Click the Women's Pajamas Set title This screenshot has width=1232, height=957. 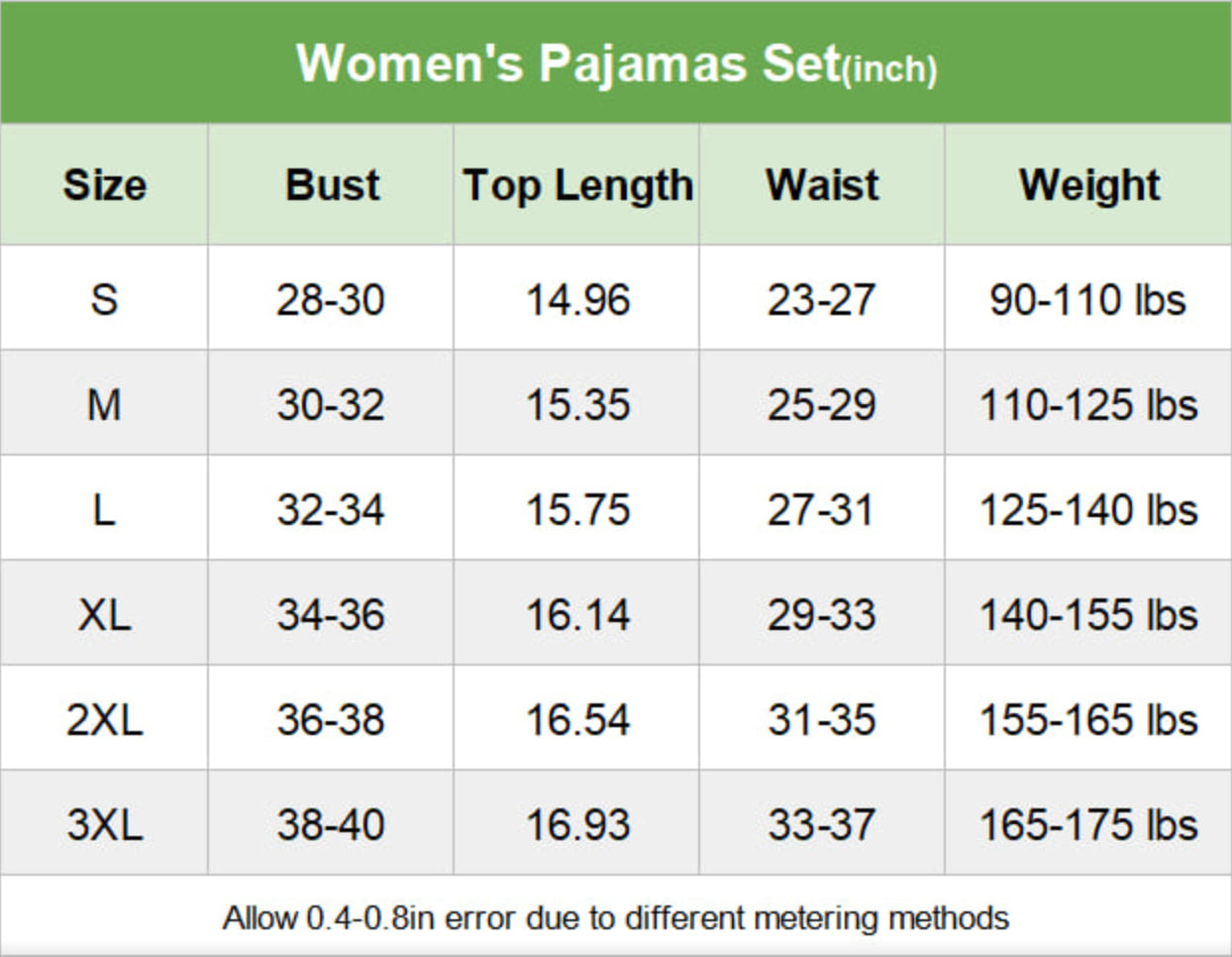pyautogui.click(x=616, y=64)
